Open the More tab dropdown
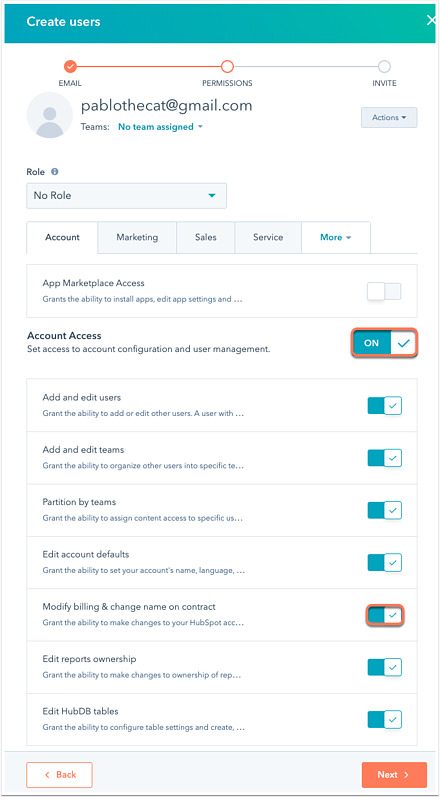 (x=336, y=237)
